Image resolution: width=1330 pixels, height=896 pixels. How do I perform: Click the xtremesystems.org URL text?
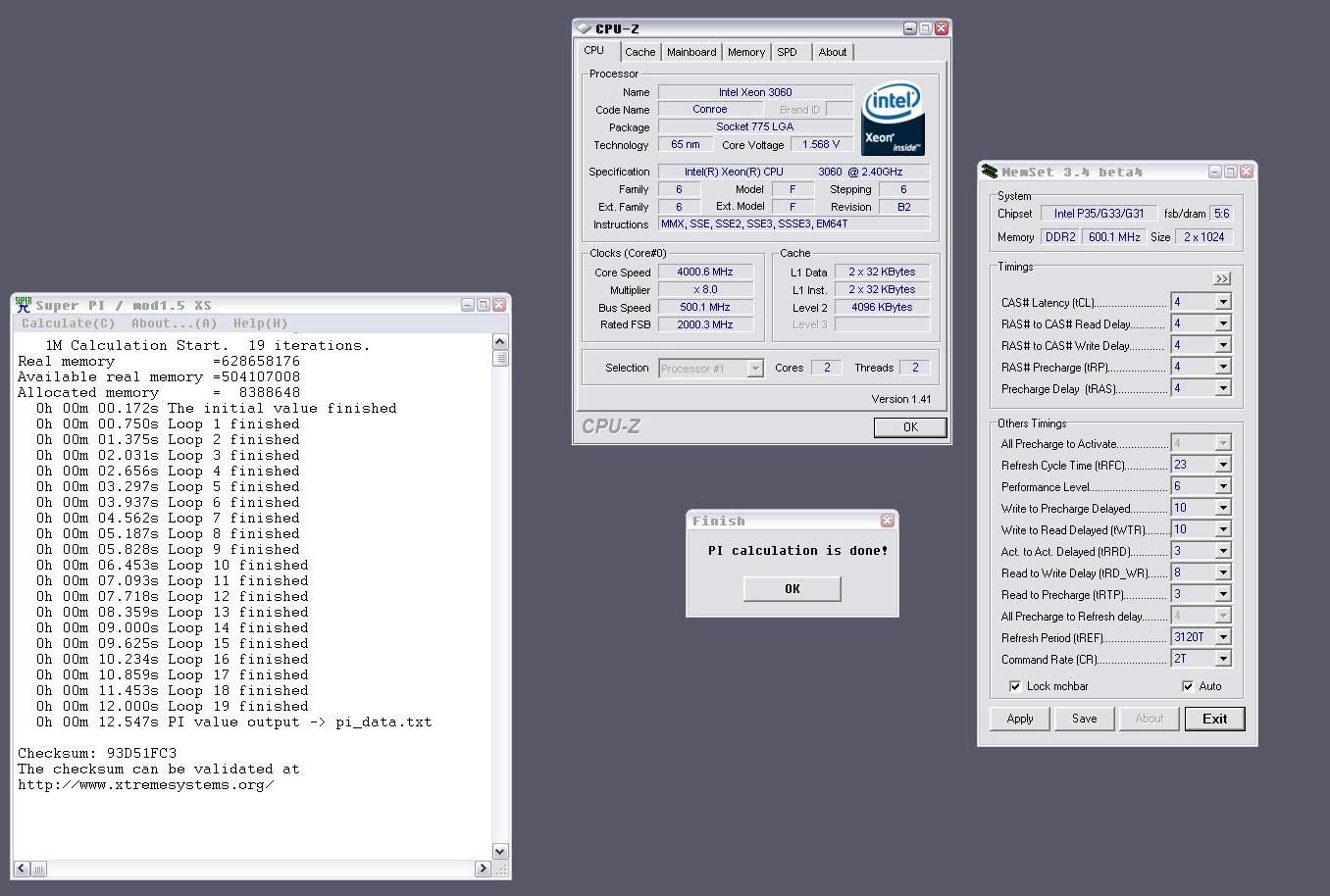click(x=146, y=784)
